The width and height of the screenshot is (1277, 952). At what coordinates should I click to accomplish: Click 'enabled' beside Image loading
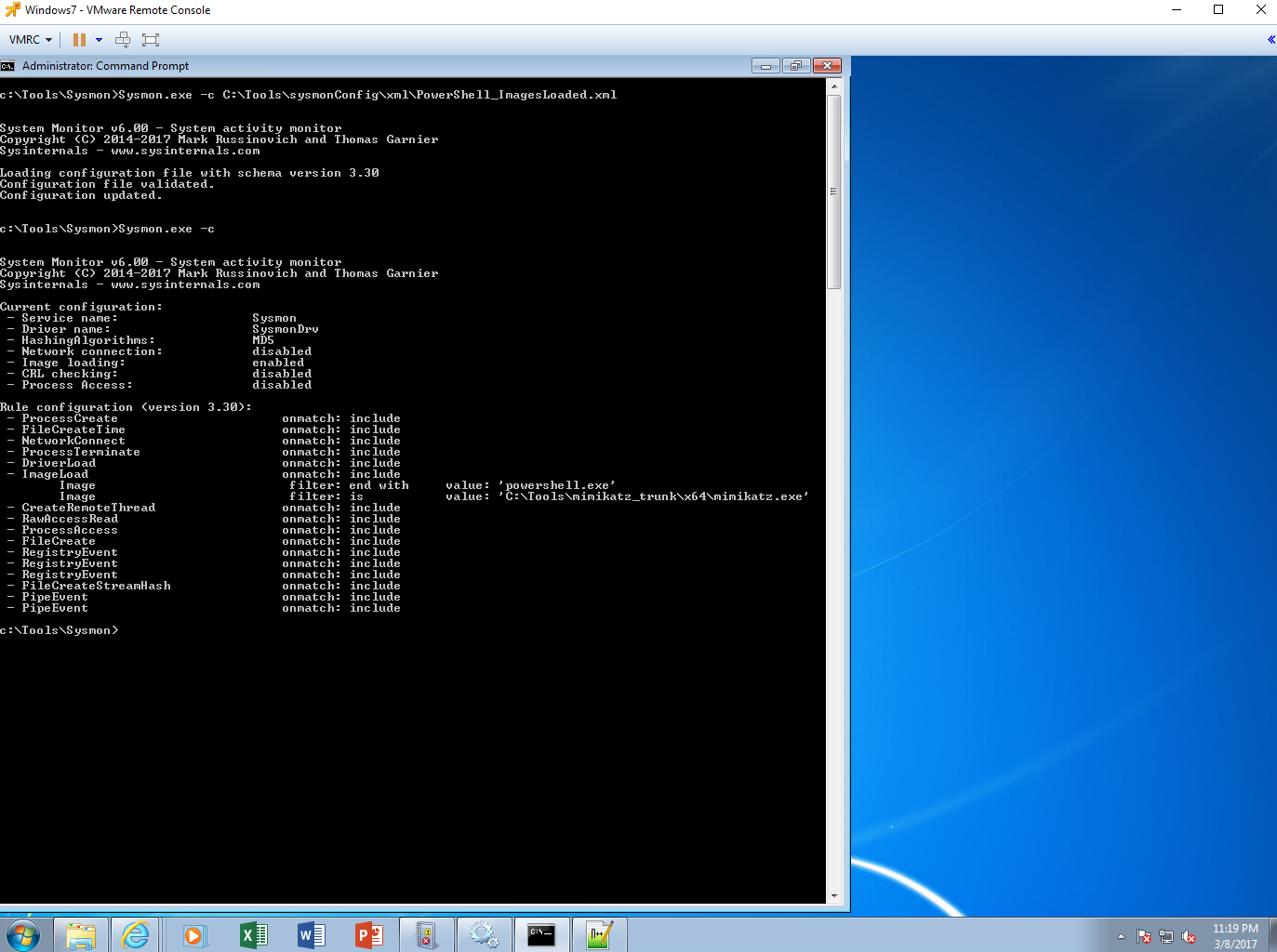click(x=278, y=363)
